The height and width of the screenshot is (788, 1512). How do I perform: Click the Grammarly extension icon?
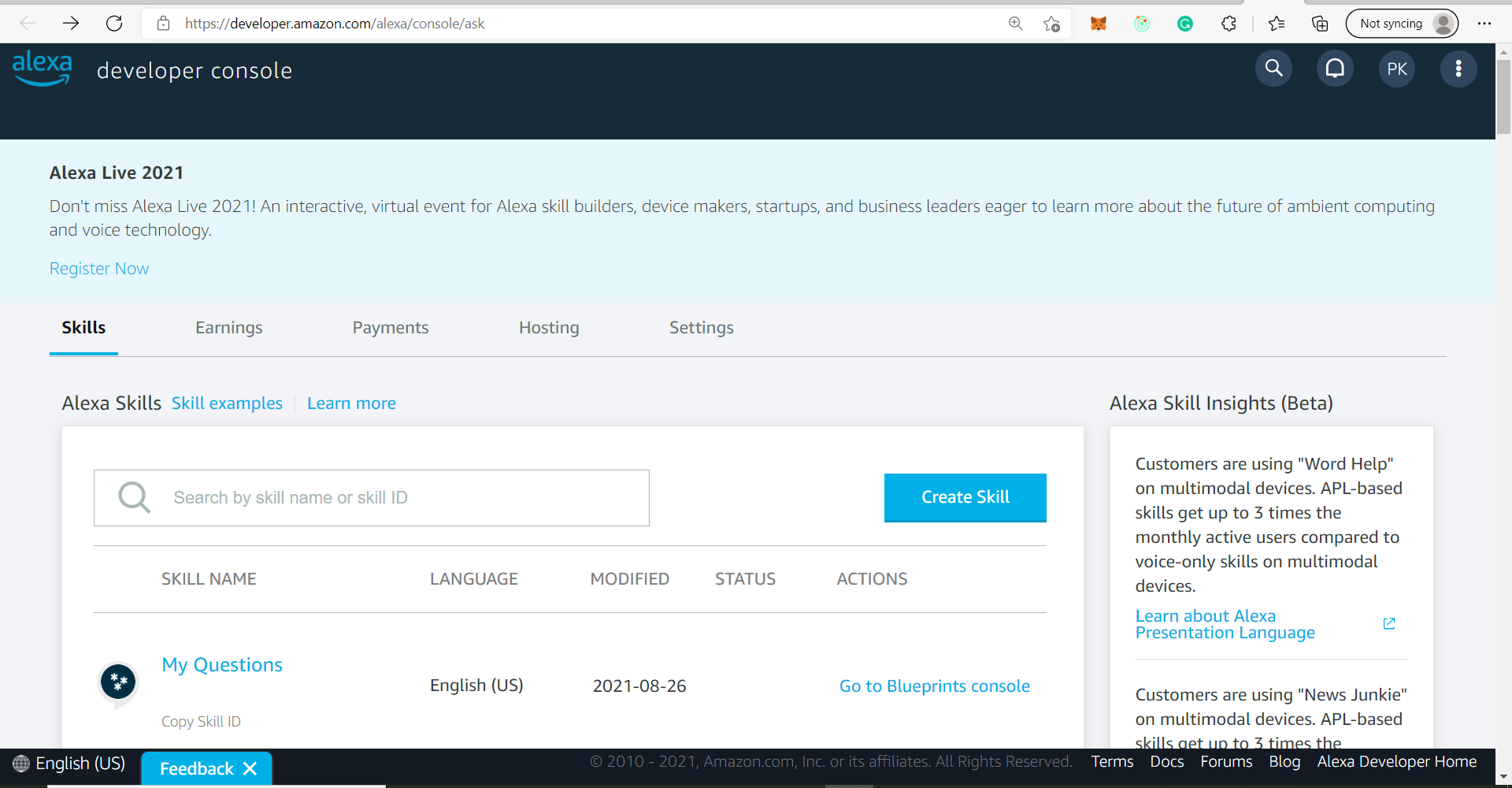pos(1185,24)
